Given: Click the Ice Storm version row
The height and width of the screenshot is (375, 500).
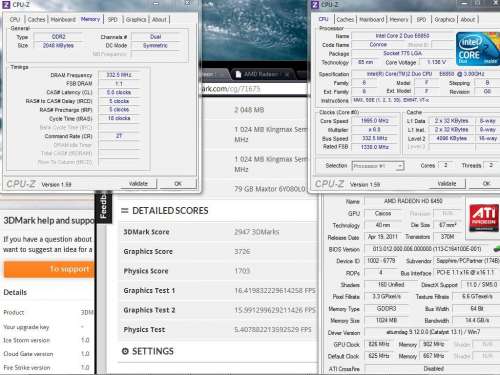Looking at the screenshot, I should tap(46, 340).
